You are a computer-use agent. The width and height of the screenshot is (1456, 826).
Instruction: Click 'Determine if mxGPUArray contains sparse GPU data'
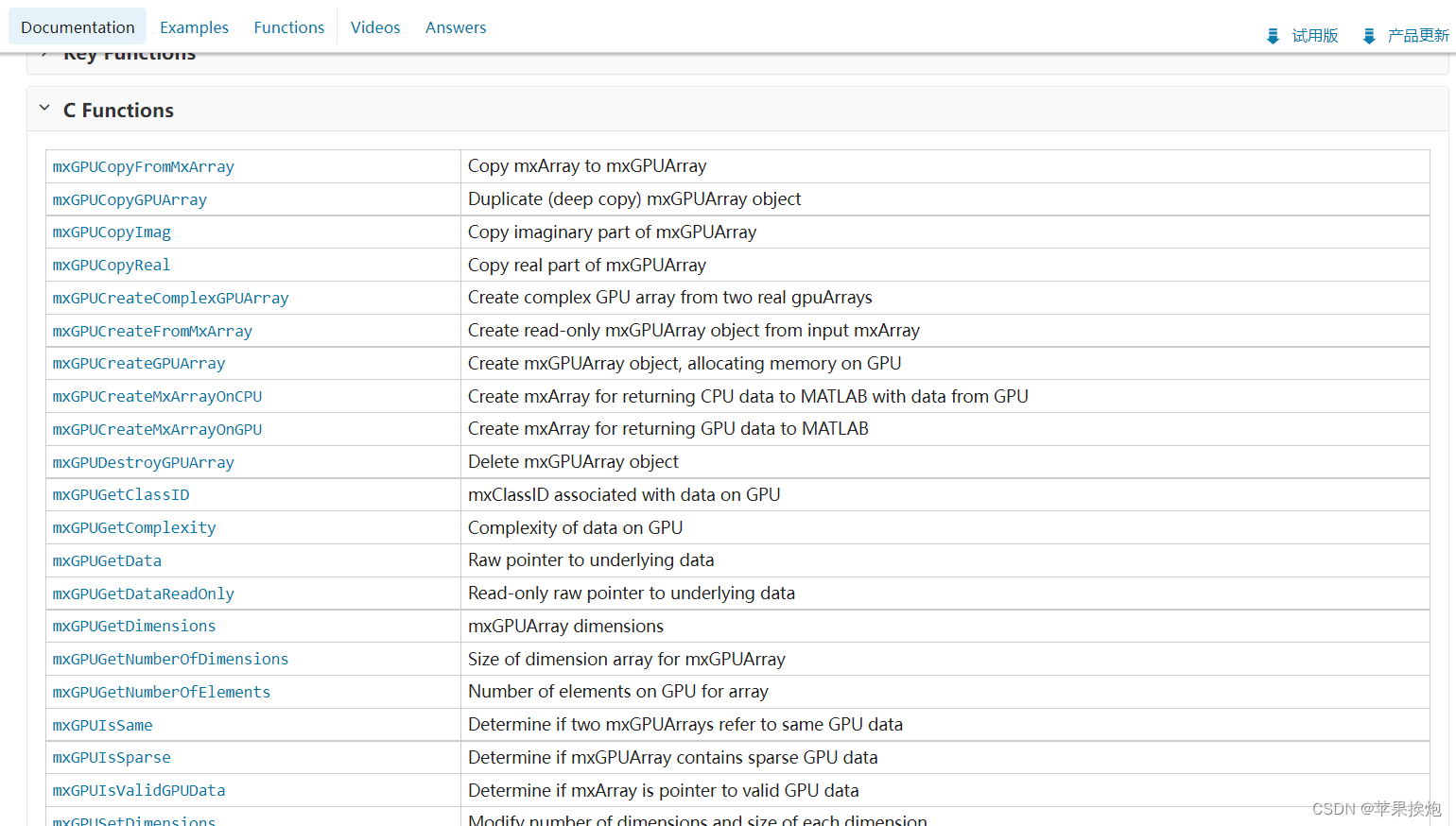tap(673, 758)
